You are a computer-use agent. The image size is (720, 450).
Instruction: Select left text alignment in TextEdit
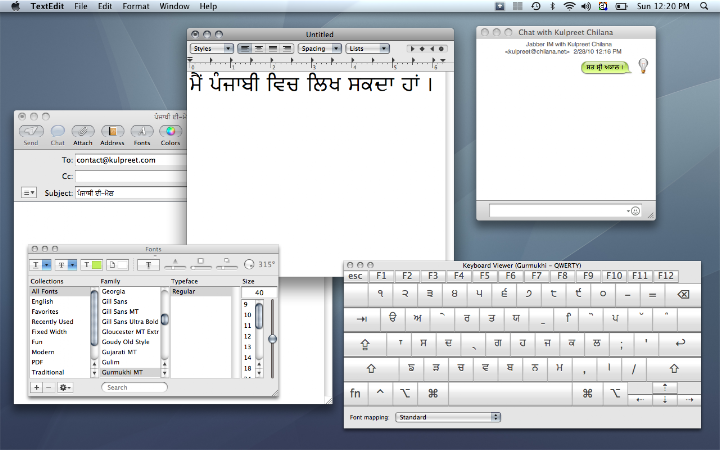coord(245,48)
